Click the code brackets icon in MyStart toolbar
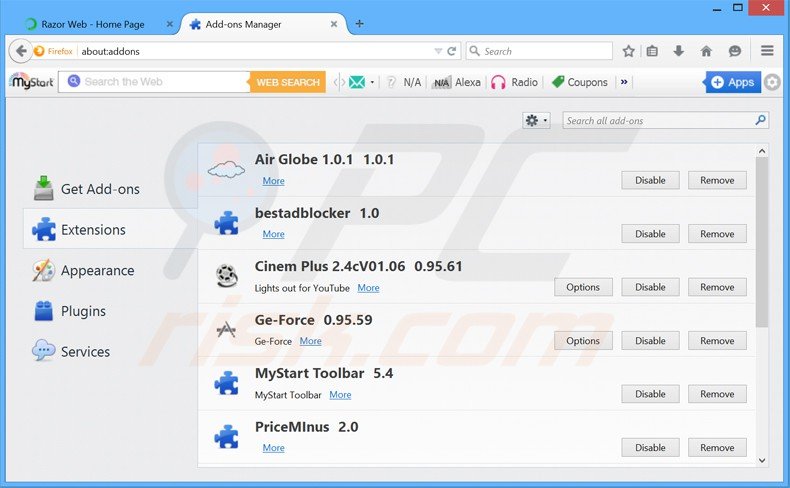Viewport: 790px width, 488px height. [340, 82]
